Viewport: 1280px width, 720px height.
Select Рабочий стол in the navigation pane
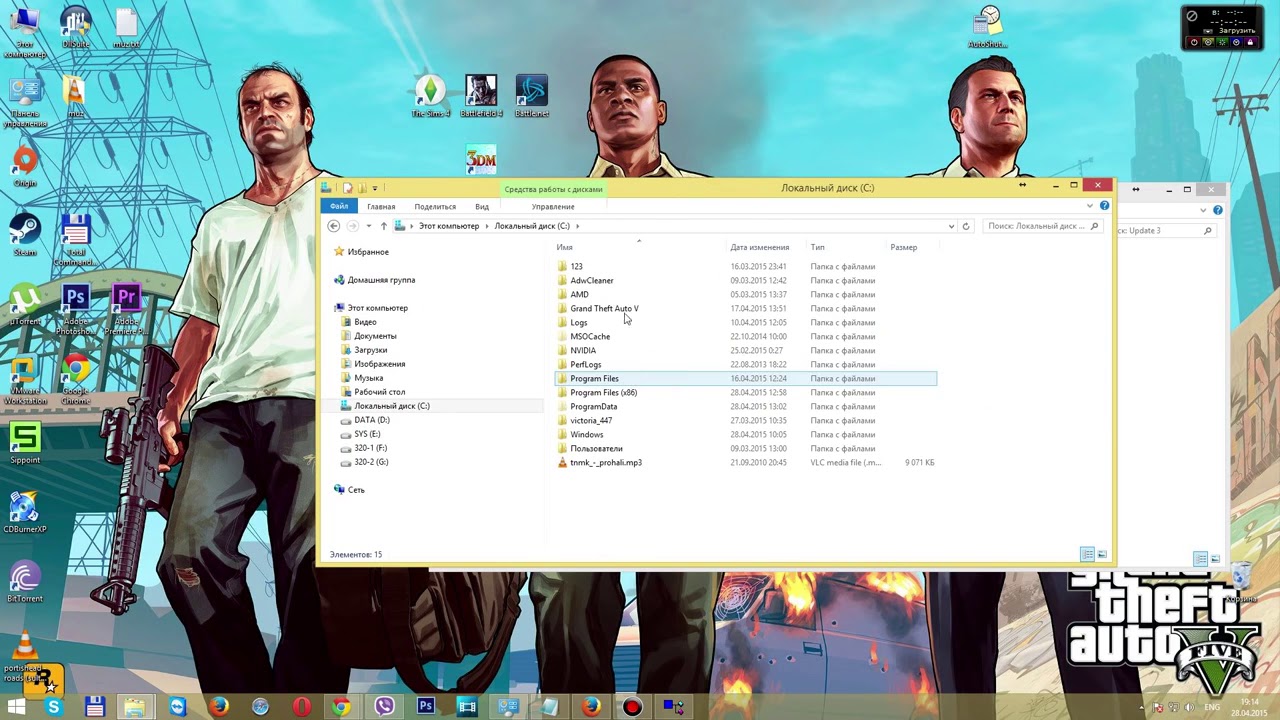379,392
